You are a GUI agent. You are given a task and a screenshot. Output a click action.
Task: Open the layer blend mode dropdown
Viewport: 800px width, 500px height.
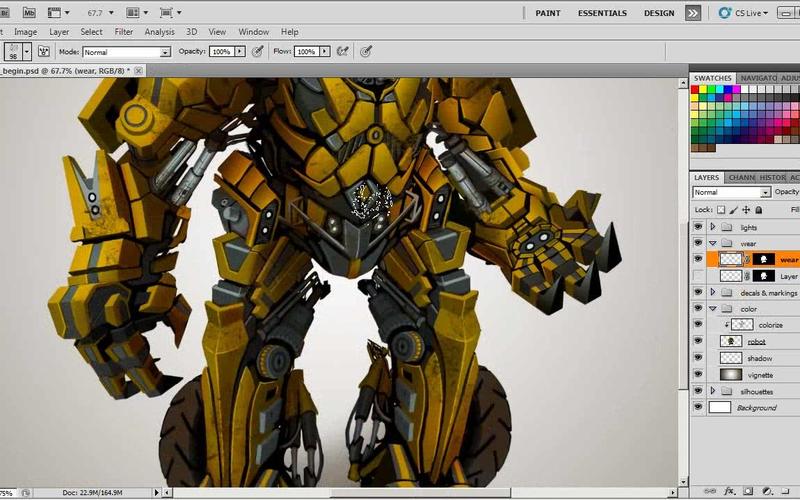click(732, 192)
